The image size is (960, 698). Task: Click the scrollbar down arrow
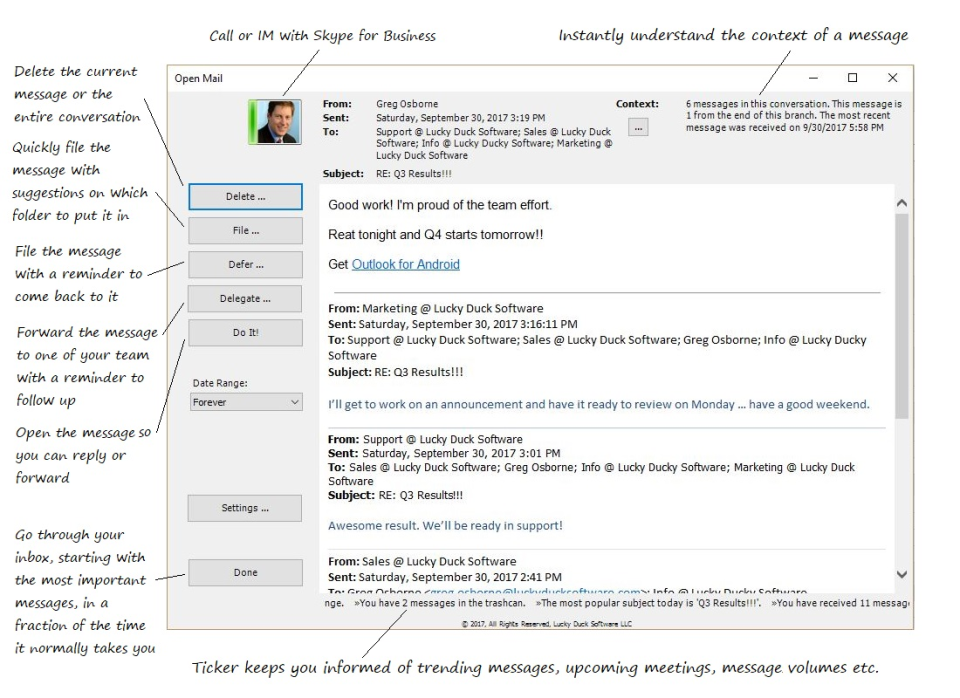[902, 574]
